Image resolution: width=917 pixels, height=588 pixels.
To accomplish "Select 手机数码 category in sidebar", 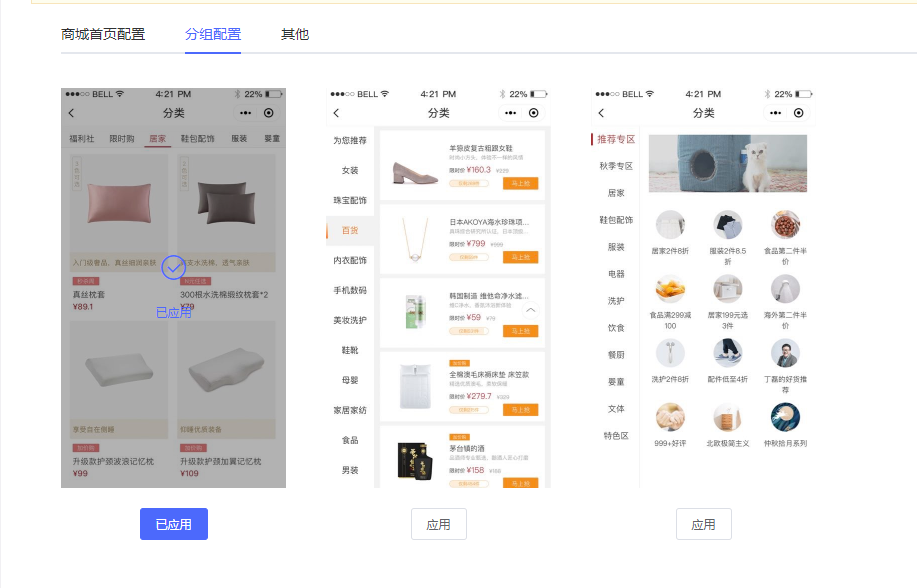I will (x=350, y=290).
